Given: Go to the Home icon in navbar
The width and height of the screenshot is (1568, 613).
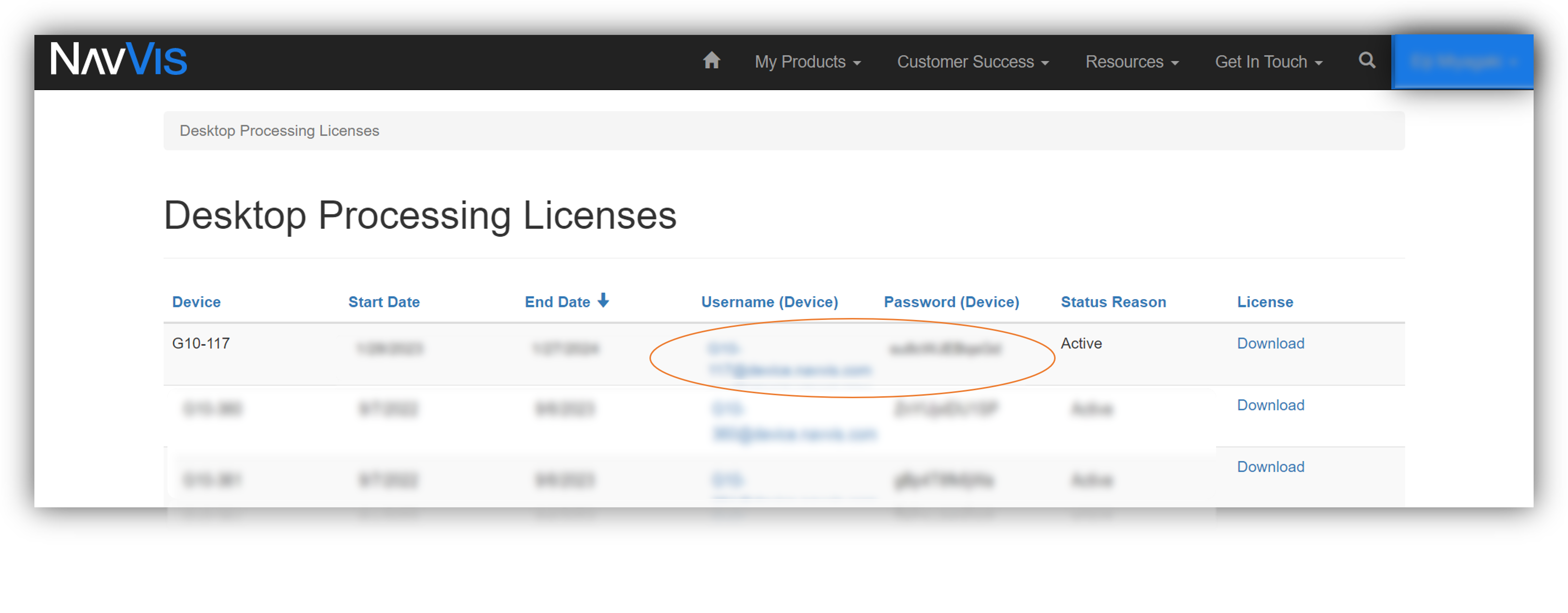Looking at the screenshot, I should coord(712,61).
